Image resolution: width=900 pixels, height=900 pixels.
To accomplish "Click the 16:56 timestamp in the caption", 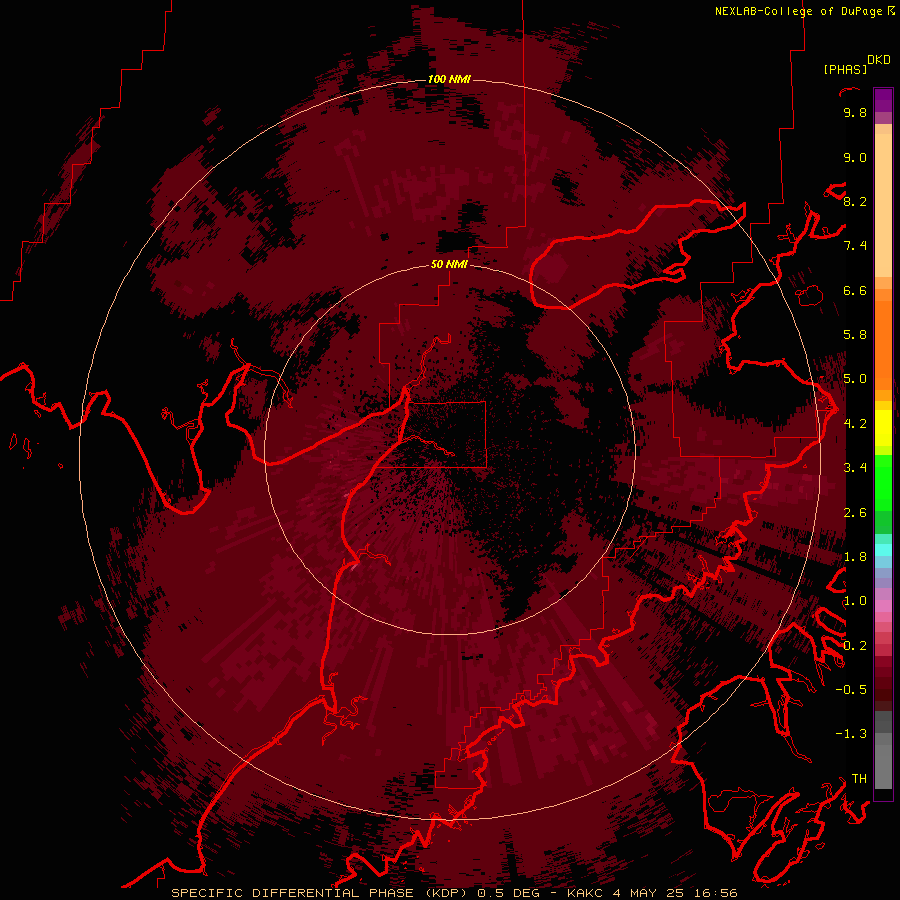I will click(715, 893).
